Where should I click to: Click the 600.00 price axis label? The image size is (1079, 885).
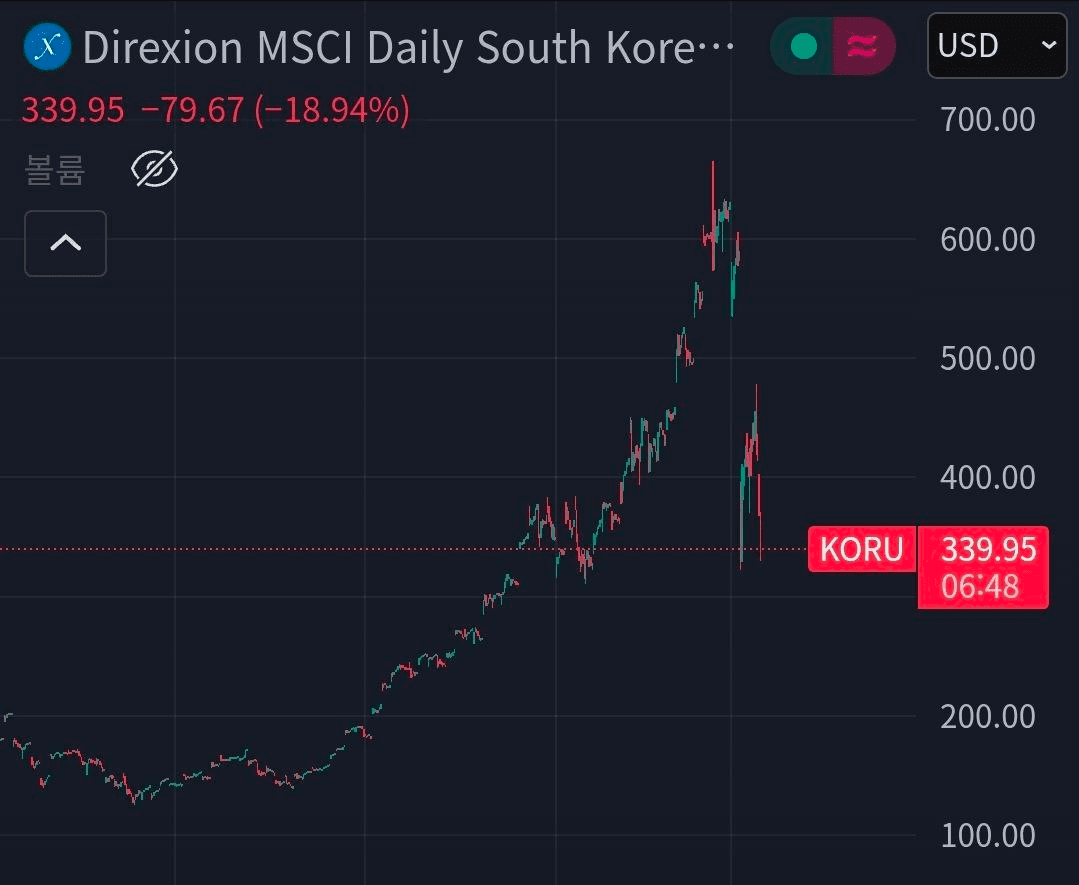point(987,239)
